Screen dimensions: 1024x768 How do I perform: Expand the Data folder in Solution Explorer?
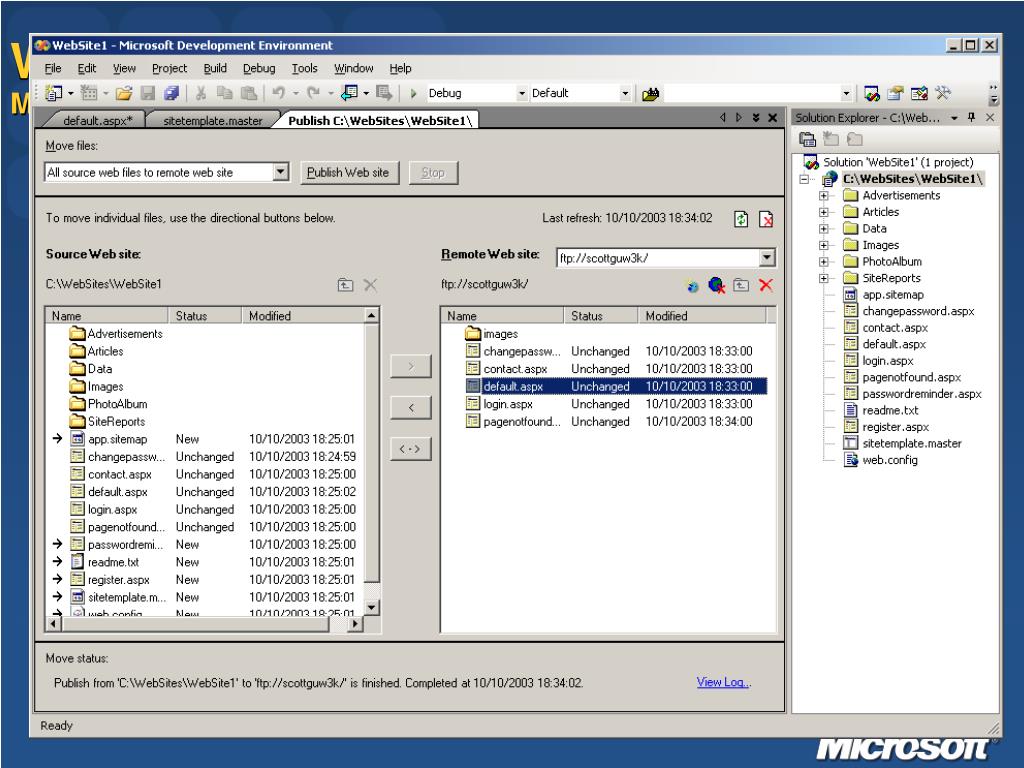point(824,229)
